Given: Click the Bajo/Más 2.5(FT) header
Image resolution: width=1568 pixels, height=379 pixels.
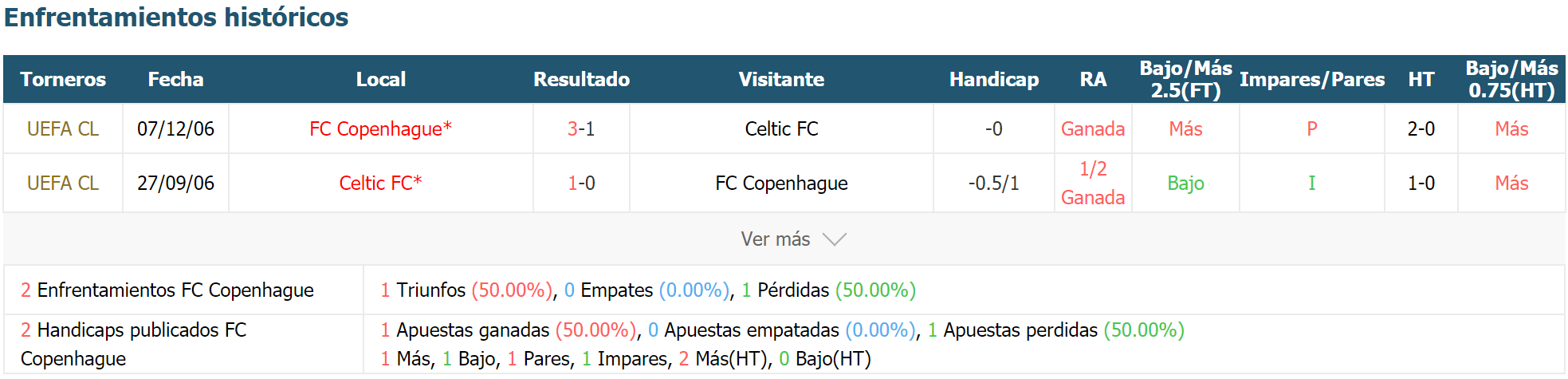Looking at the screenshot, I should (1186, 79).
